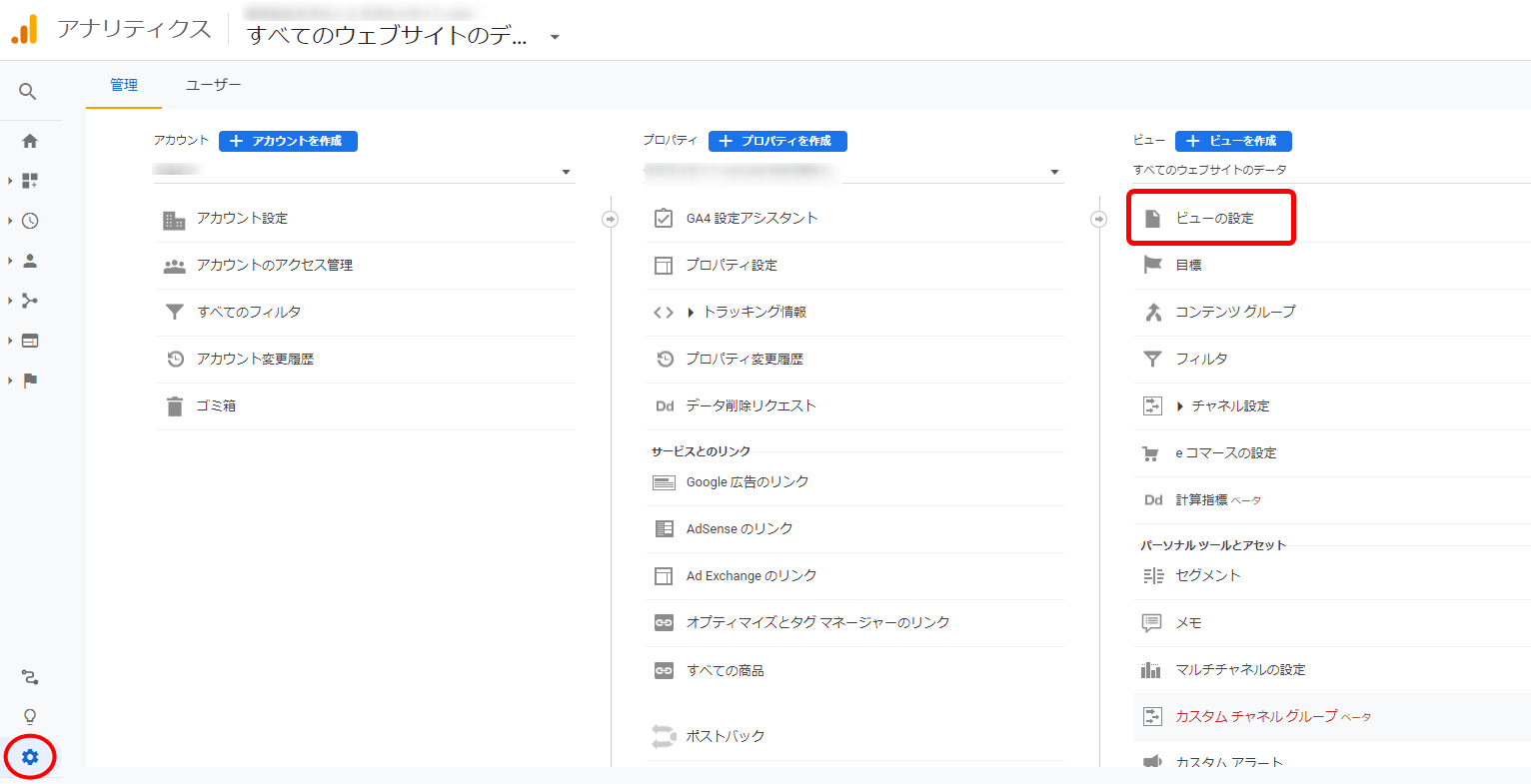Open Realtime clock icon in sidebar

coord(30,221)
